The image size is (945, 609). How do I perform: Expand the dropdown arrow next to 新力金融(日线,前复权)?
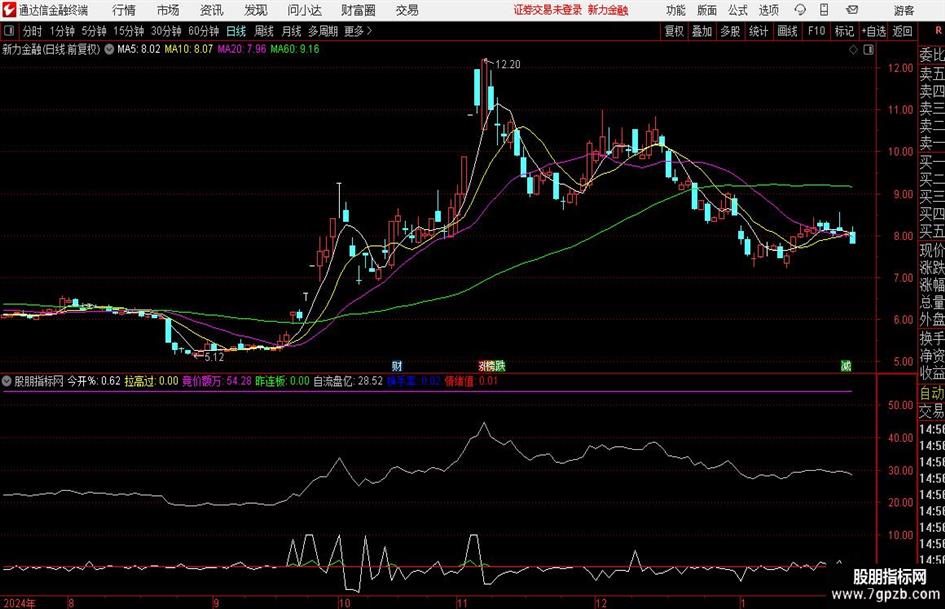click(x=109, y=49)
